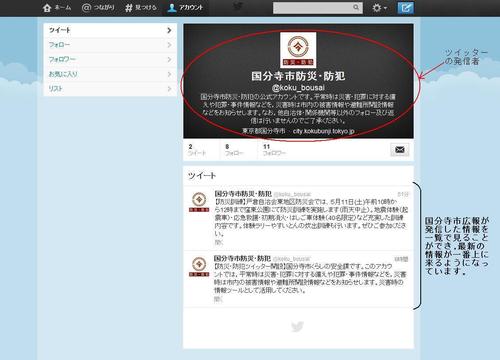Click the author name on the ツイッター開設 tweet
This screenshot has height=360, width=500.
coord(242,258)
